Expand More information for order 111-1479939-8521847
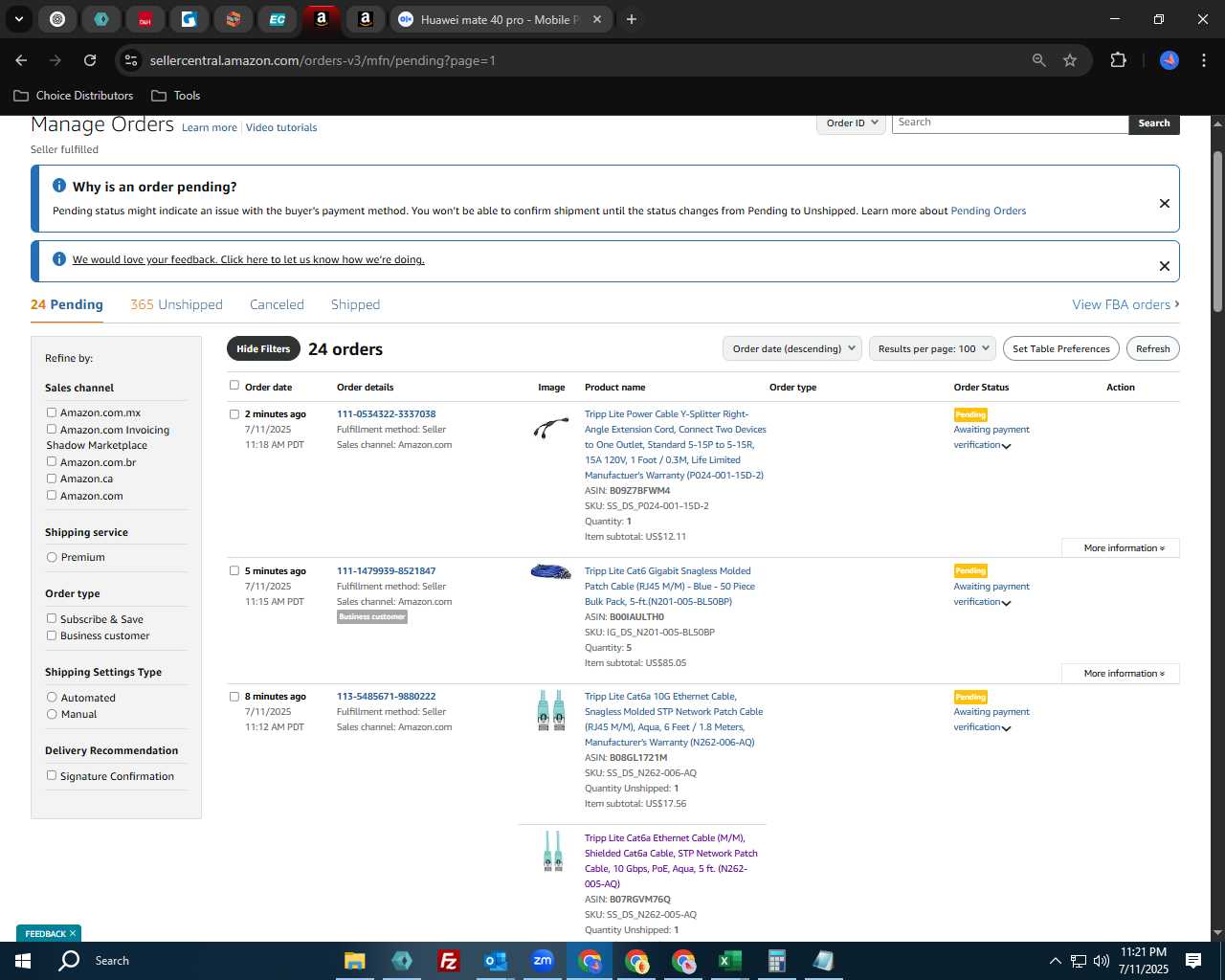 pyautogui.click(x=1121, y=674)
